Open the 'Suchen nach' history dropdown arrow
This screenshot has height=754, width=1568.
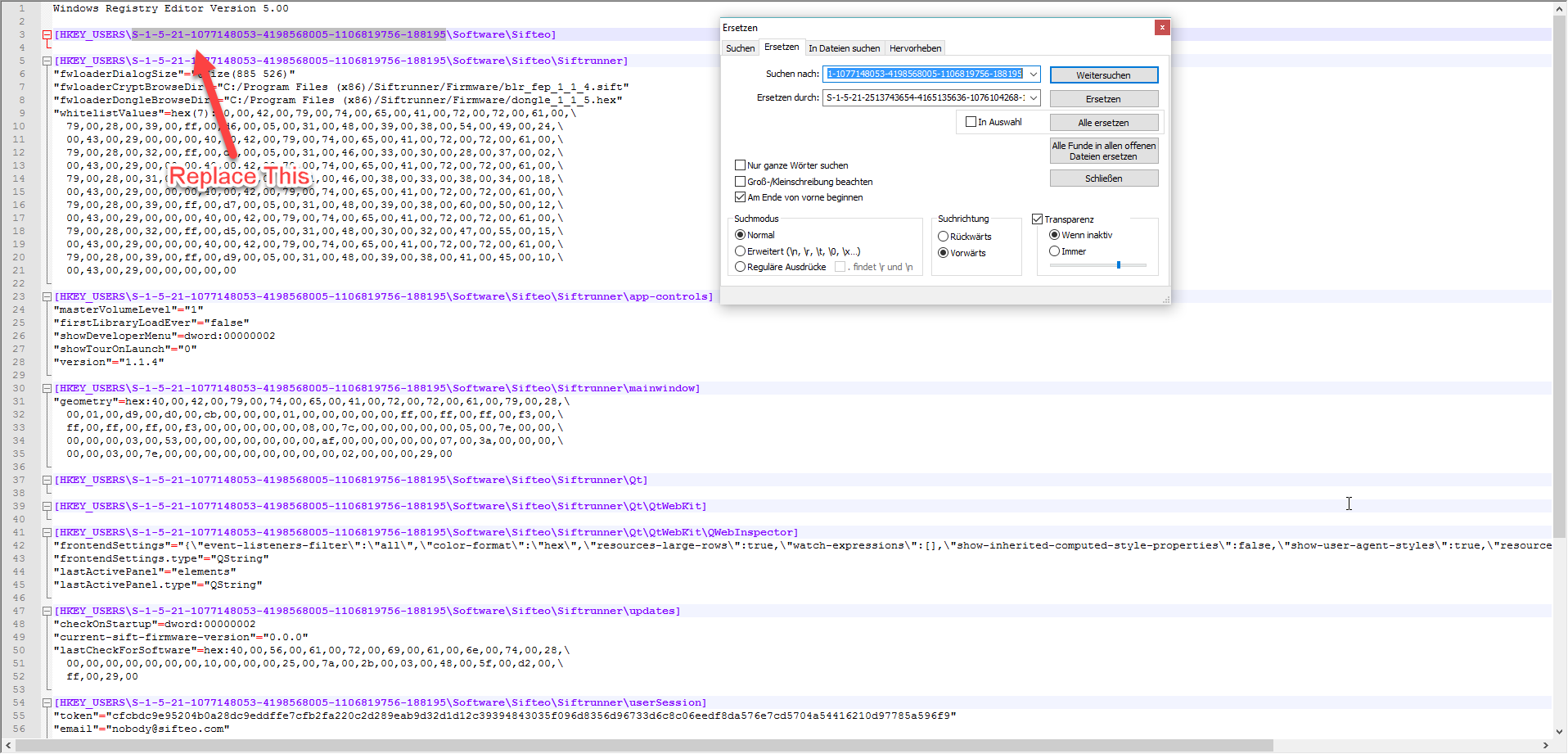pyautogui.click(x=1033, y=74)
